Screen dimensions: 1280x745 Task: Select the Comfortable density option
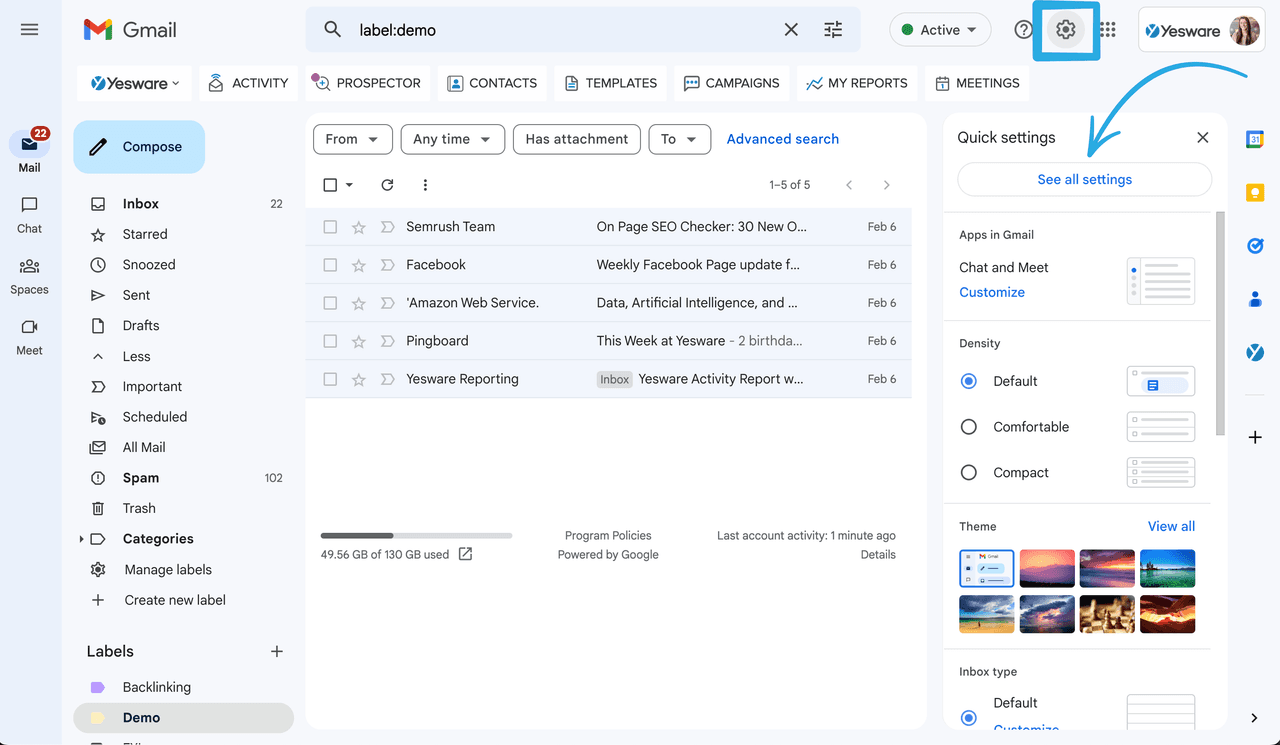(x=968, y=426)
